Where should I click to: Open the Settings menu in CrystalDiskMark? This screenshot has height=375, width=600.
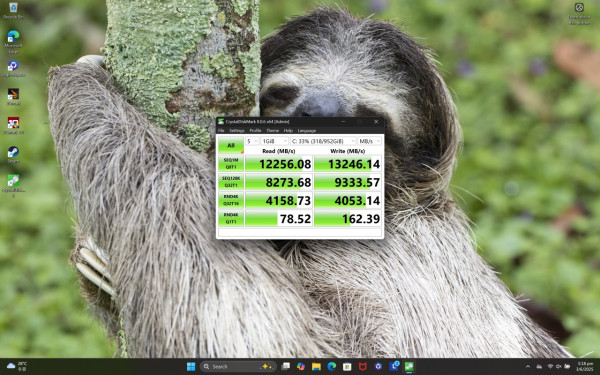tap(236, 130)
